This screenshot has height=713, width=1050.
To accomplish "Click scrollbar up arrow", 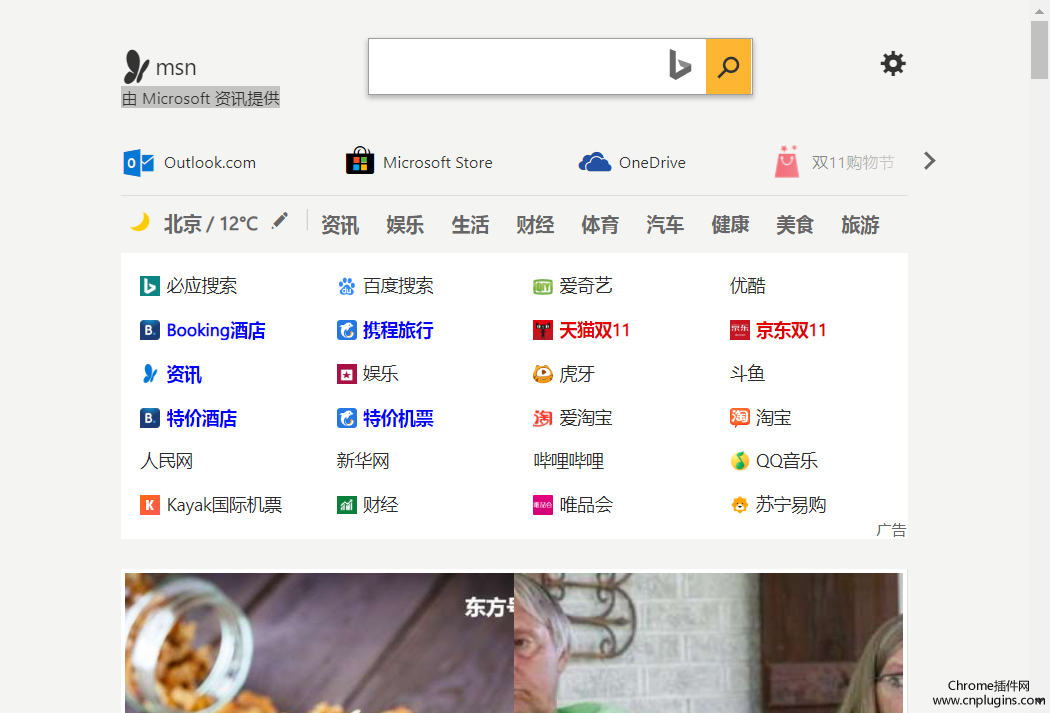I will [1039, 10].
